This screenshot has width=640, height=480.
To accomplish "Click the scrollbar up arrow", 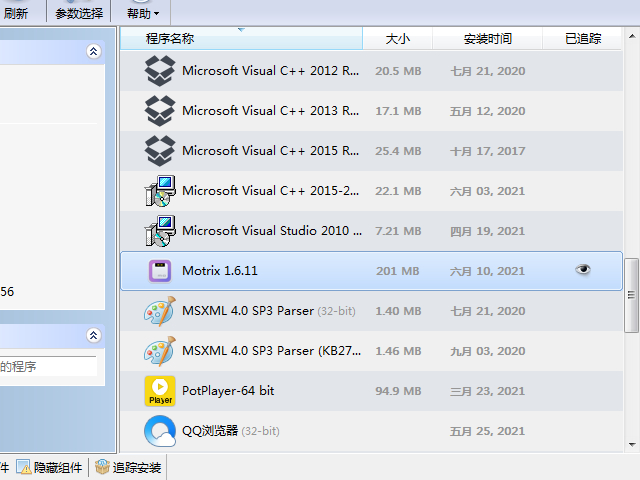I will tap(632, 36).
